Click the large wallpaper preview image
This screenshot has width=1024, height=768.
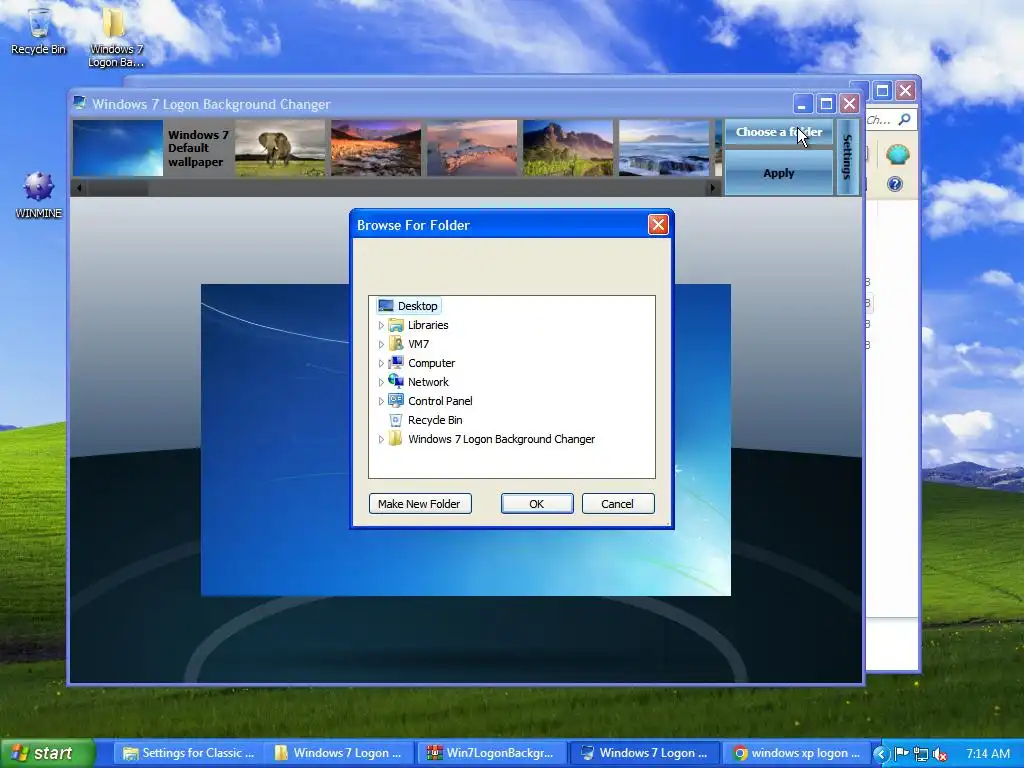point(466,440)
